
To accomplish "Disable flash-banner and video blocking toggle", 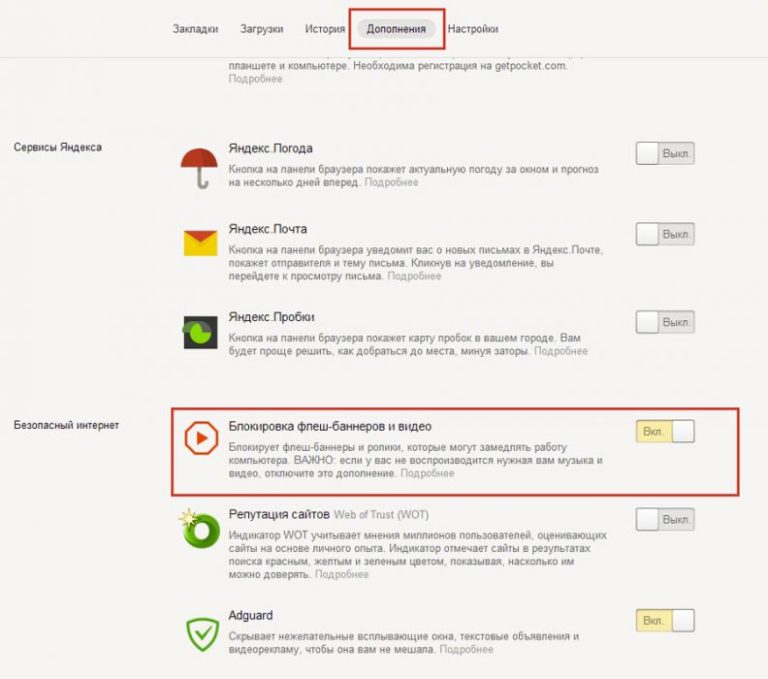I will (665, 431).
